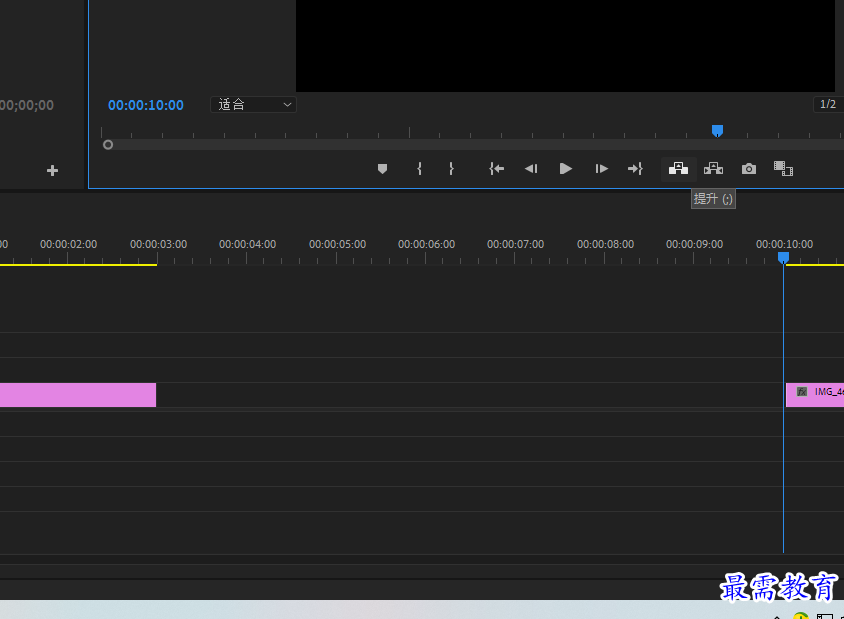Viewport: 844px width, 619px height.
Task: Click the Add Marker icon
Action: point(382,169)
